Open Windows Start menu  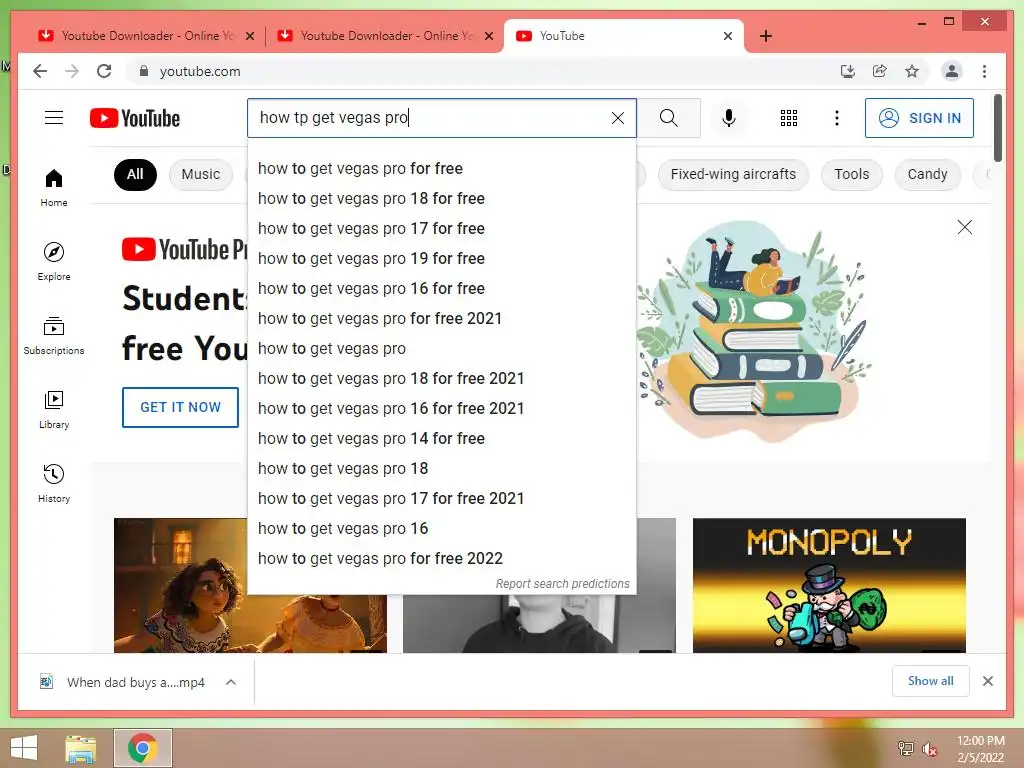coord(24,748)
